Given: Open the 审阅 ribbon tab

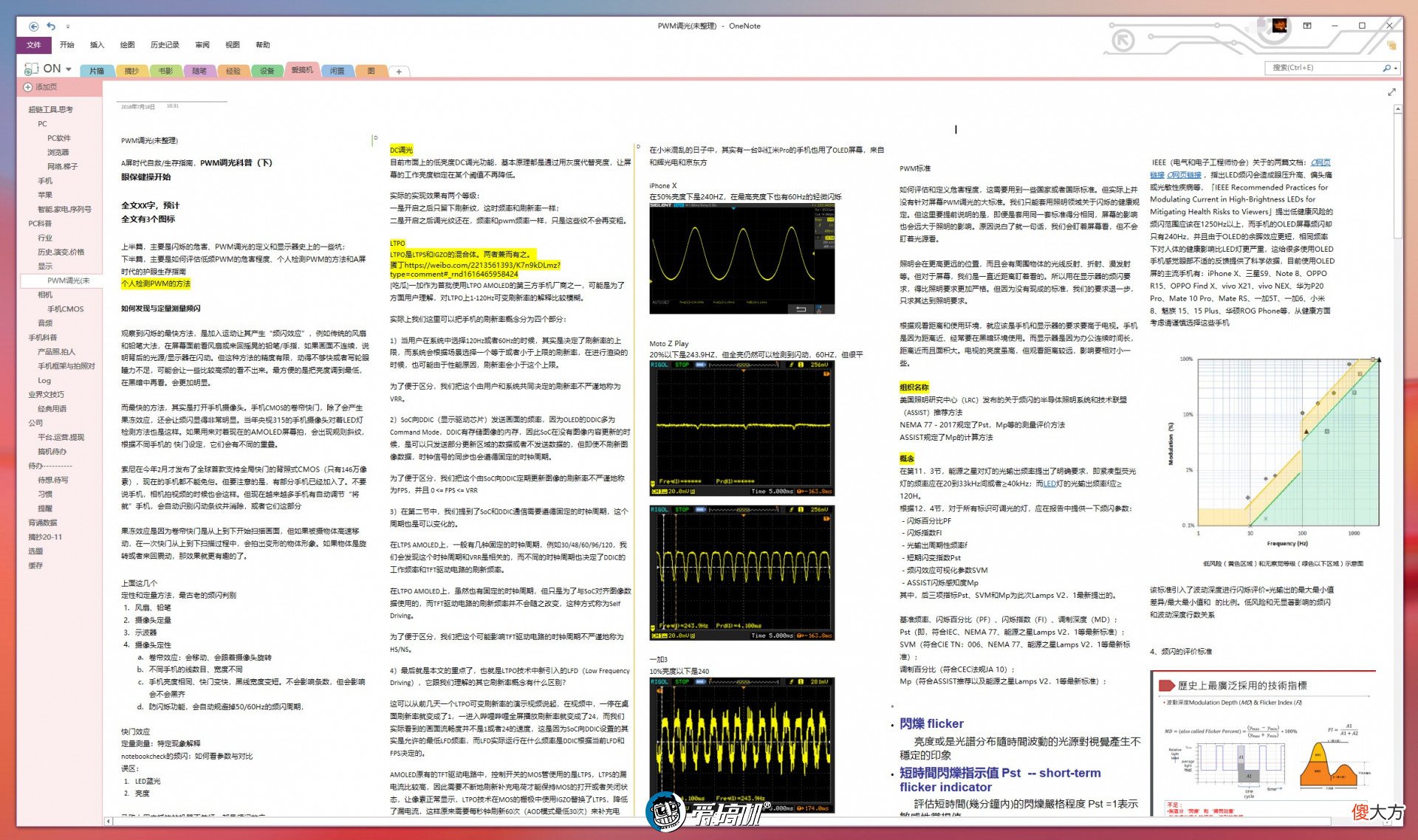Looking at the screenshot, I should (202, 45).
